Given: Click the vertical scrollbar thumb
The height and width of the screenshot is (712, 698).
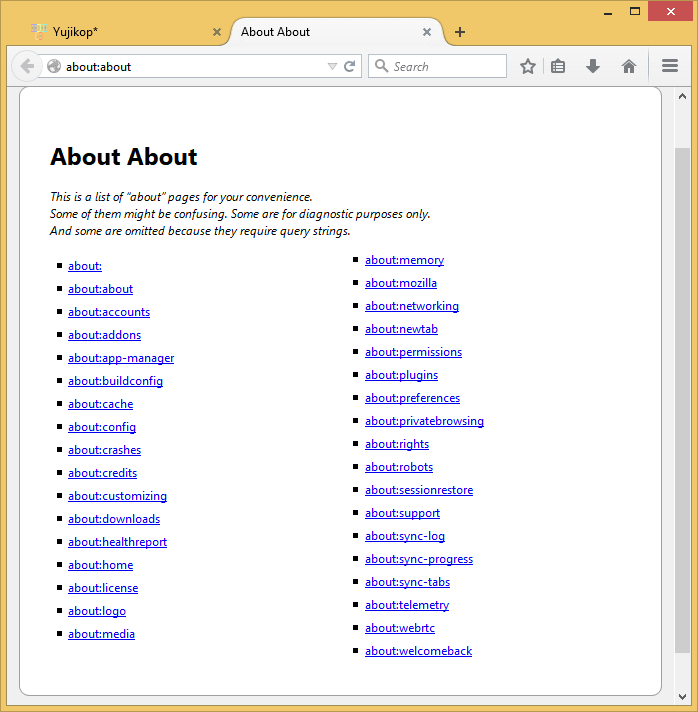Looking at the screenshot, I should 682,400.
